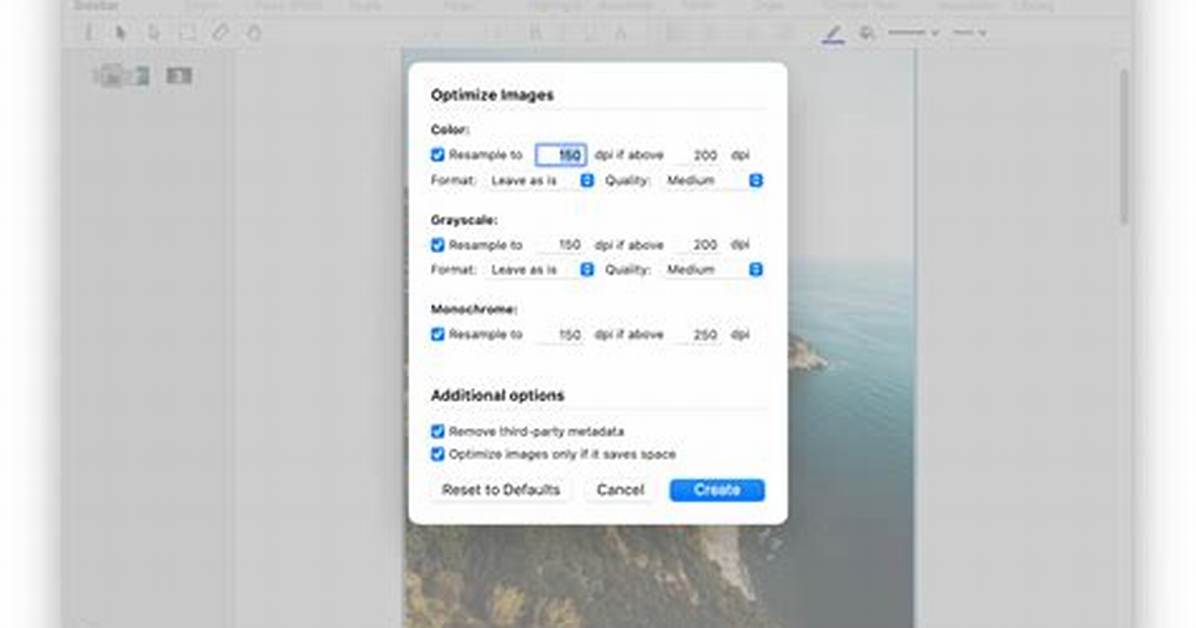
Task: Open Grayscale Format dropdown showing Leave as is
Action: click(540, 270)
